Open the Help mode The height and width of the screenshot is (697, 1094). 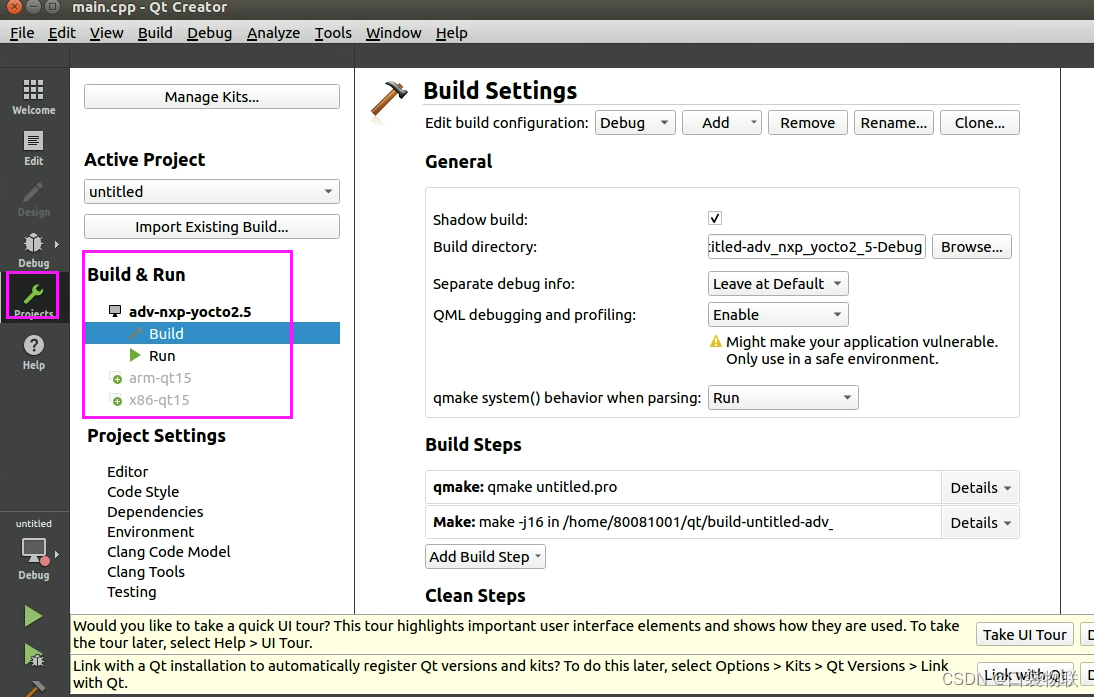click(33, 352)
